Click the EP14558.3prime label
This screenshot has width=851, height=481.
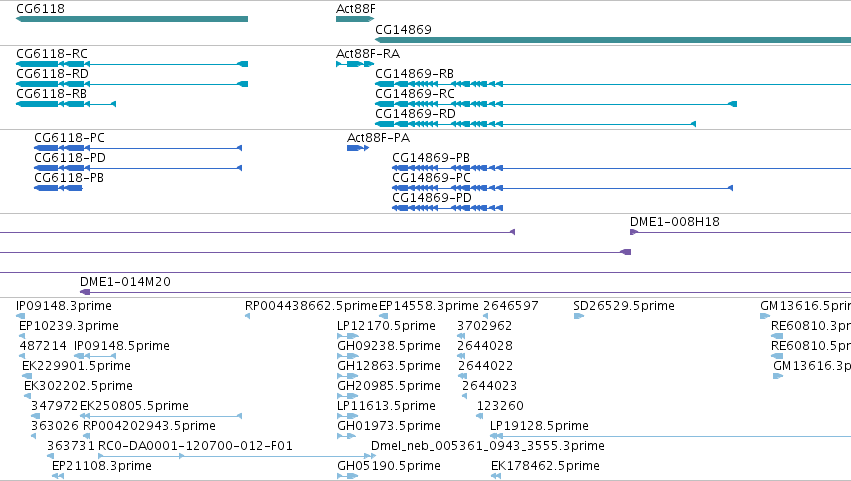pyautogui.click(x=429, y=306)
